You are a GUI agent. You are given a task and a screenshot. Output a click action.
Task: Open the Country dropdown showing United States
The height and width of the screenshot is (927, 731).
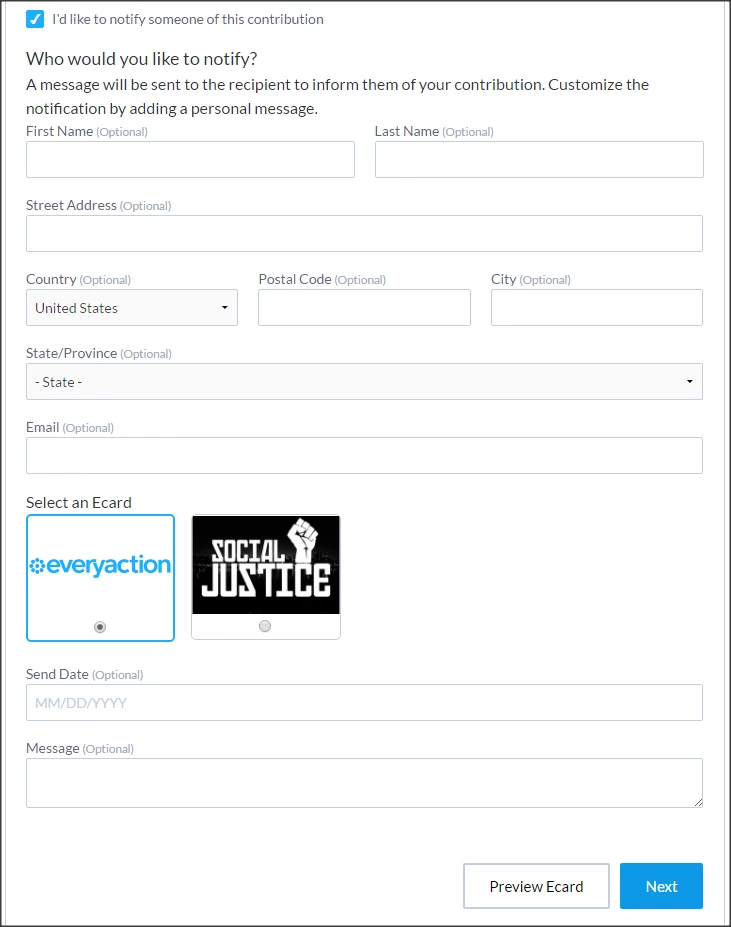(x=132, y=307)
